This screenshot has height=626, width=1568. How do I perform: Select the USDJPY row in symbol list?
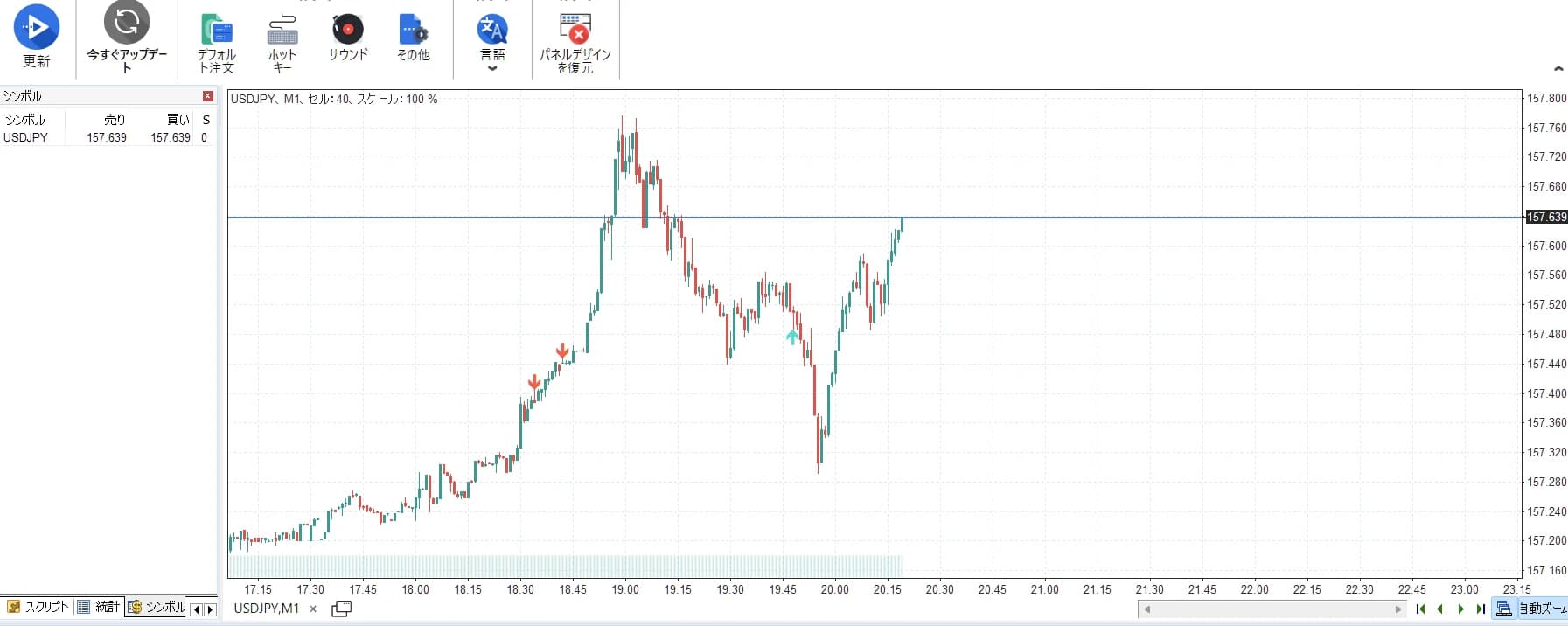click(108, 137)
